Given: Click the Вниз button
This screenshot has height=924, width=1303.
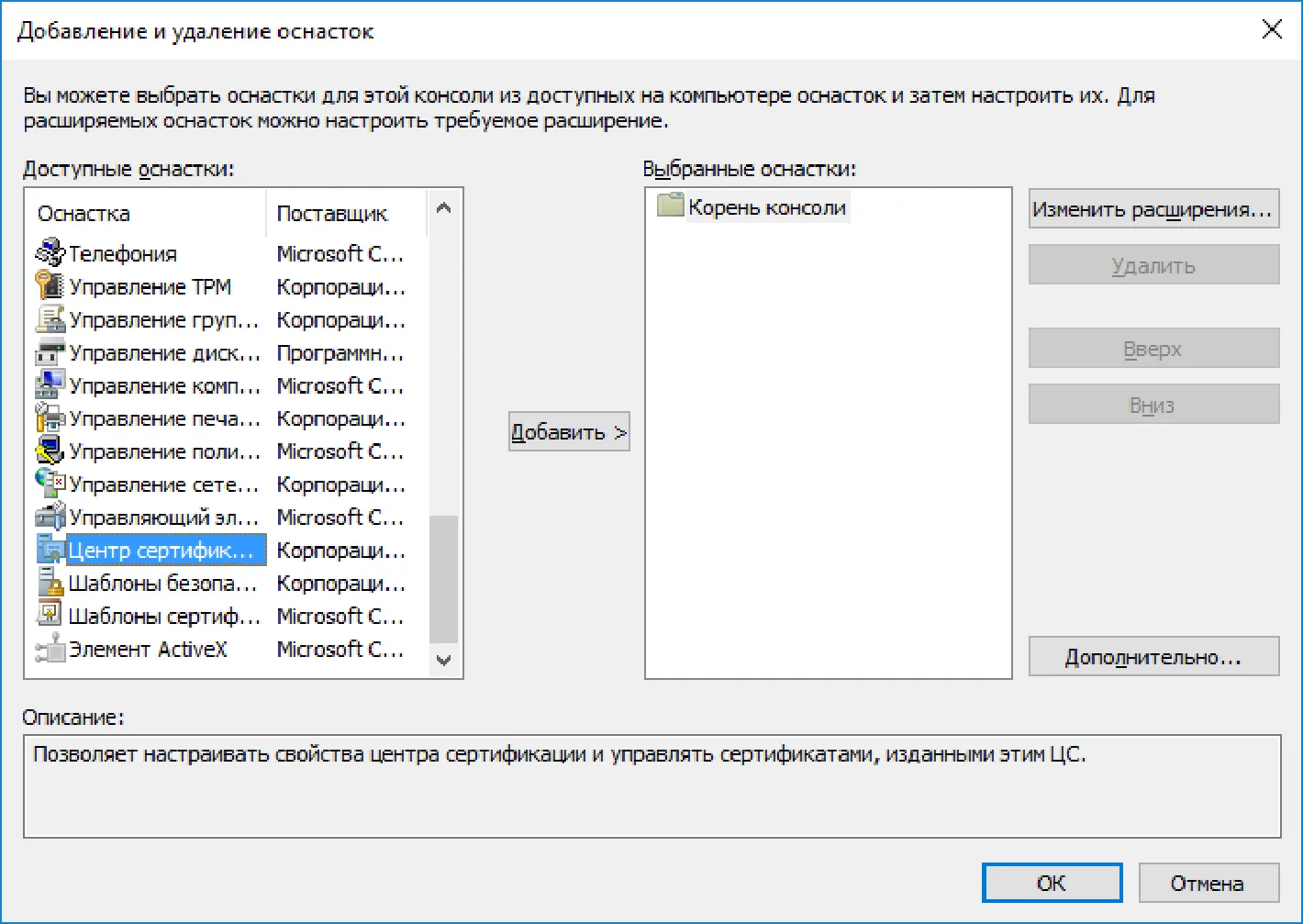Looking at the screenshot, I should tap(1153, 404).
